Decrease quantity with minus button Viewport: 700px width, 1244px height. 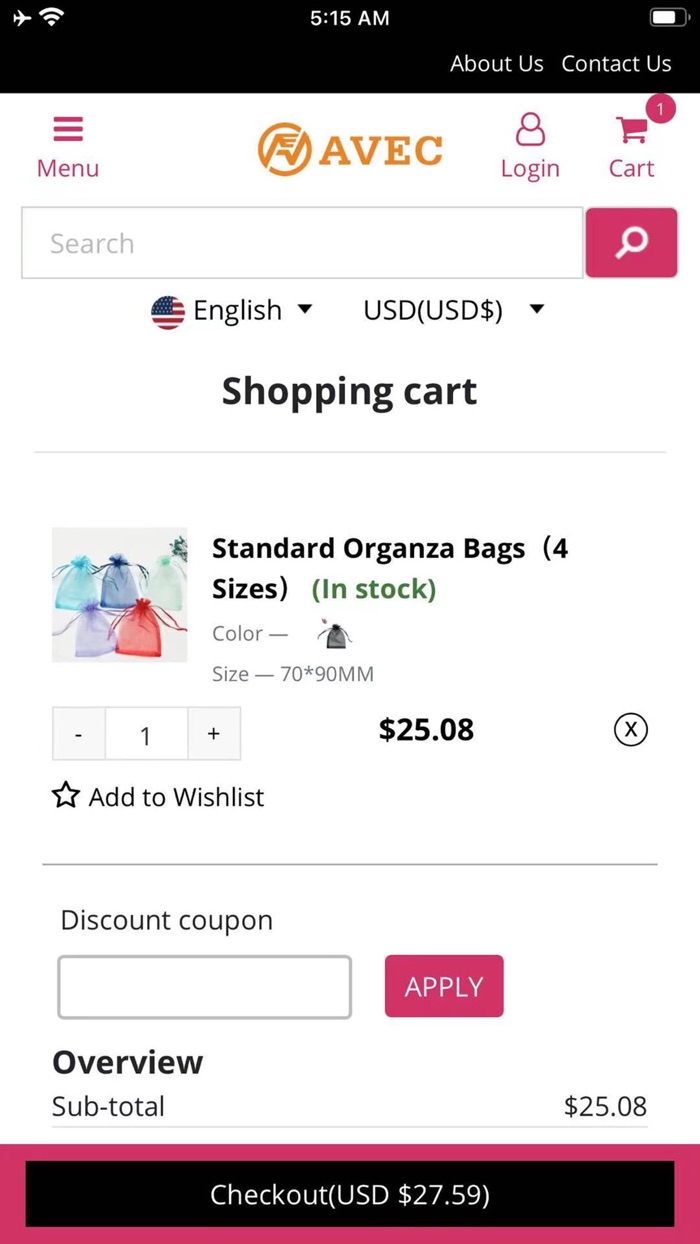pos(79,734)
